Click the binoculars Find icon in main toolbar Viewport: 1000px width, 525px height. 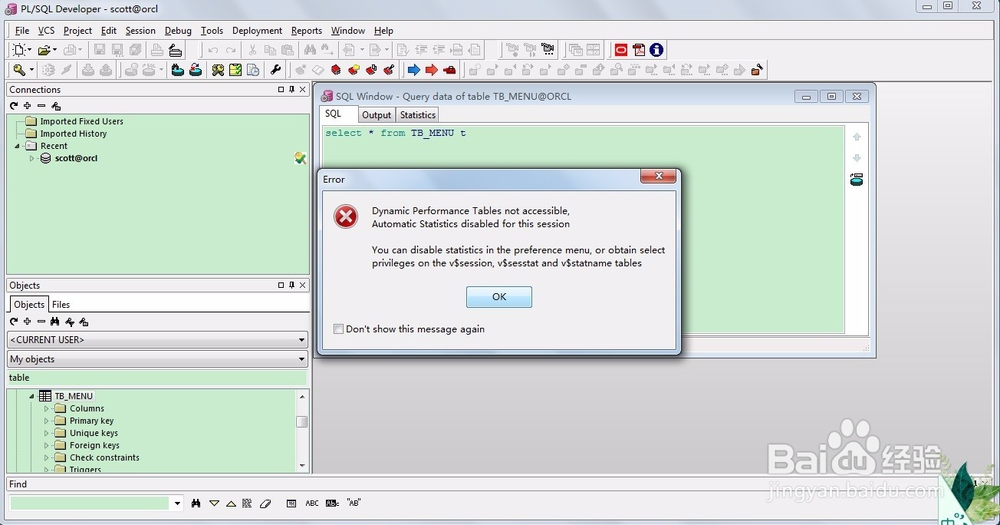[x=310, y=50]
